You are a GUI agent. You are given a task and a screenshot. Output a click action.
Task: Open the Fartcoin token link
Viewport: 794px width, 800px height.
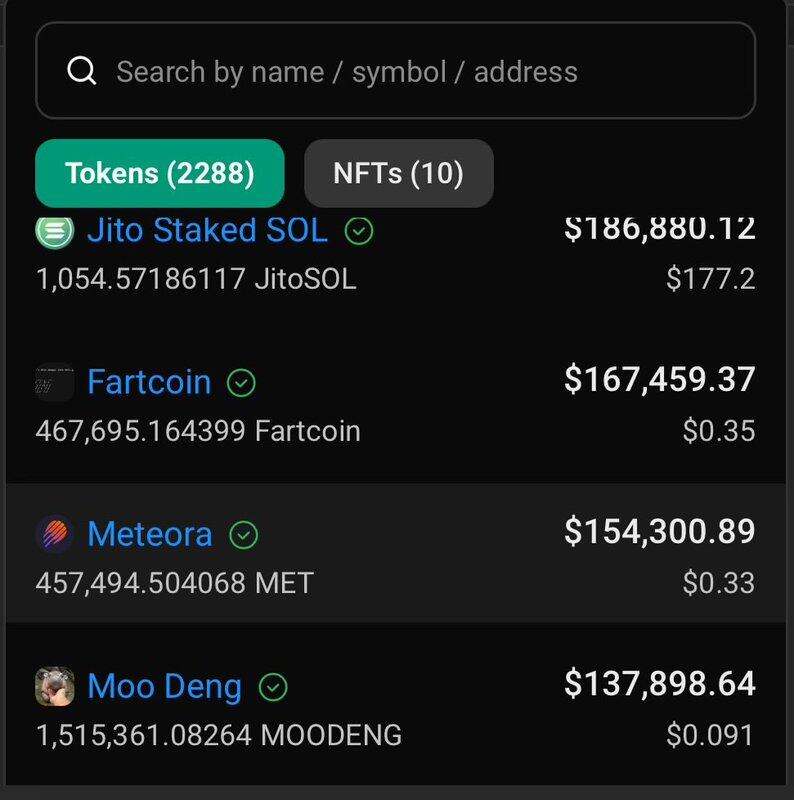tap(149, 382)
